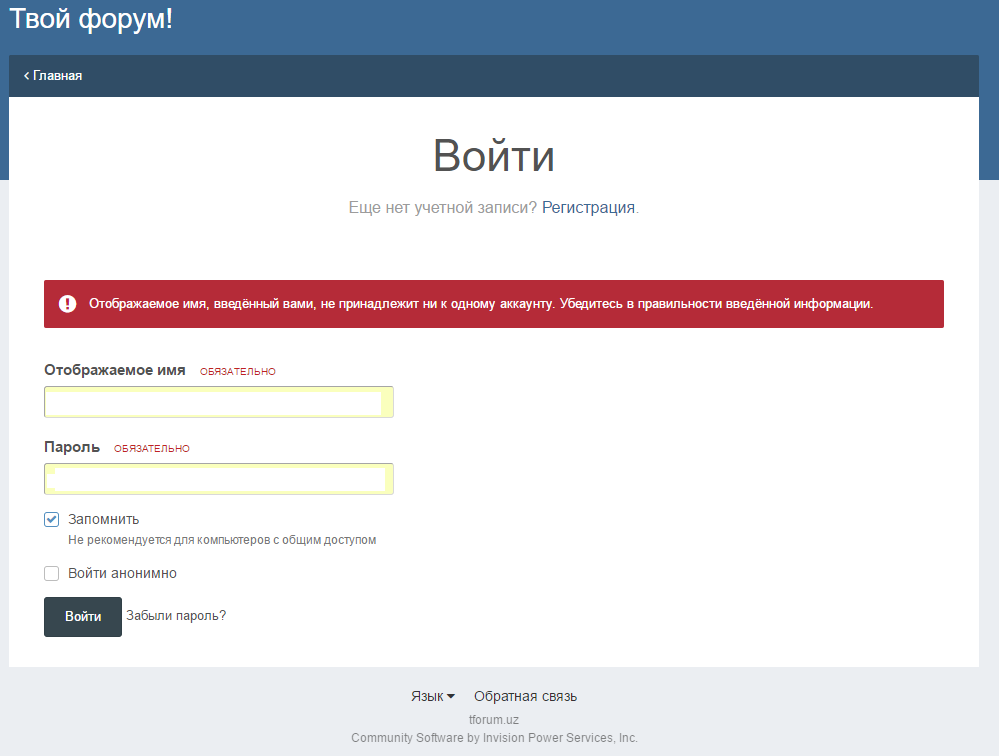Screen dimensions: 999x756
Task: Follow the tforum.uz footer link
Action: coord(494,720)
